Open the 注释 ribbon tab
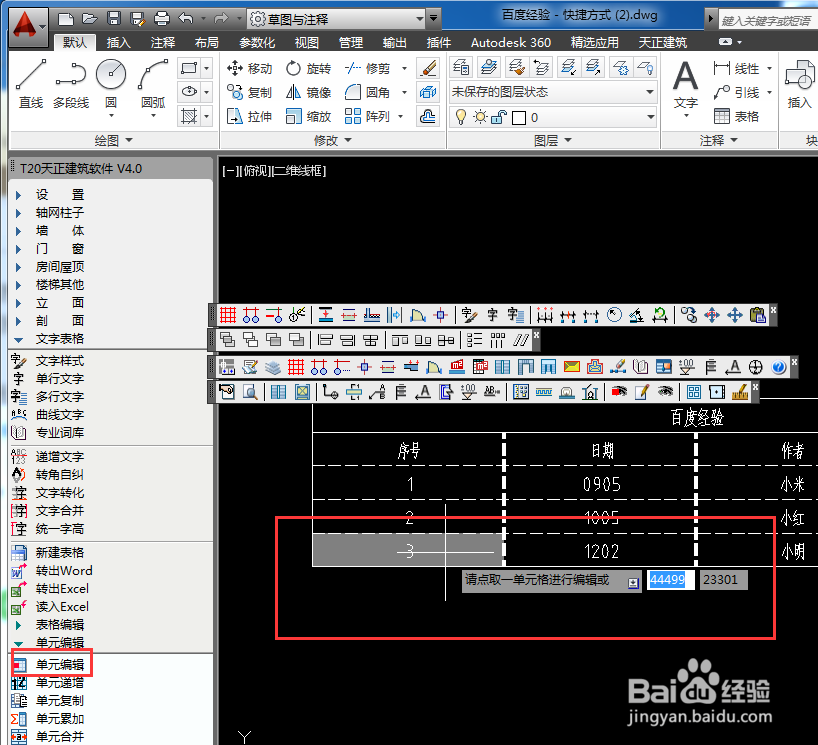This screenshot has width=818, height=745. 163,42
